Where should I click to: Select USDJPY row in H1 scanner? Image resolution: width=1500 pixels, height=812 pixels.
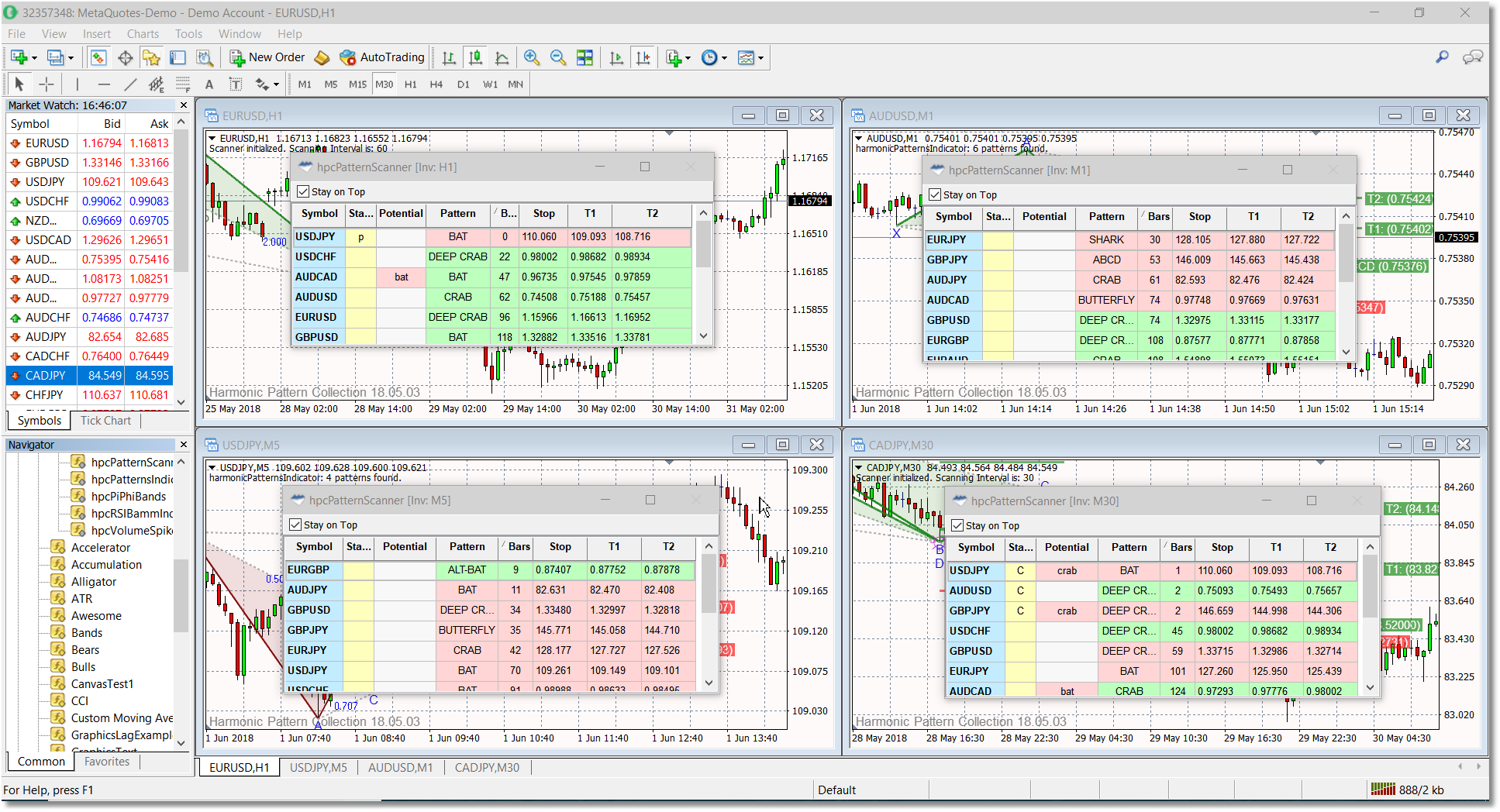(491, 237)
